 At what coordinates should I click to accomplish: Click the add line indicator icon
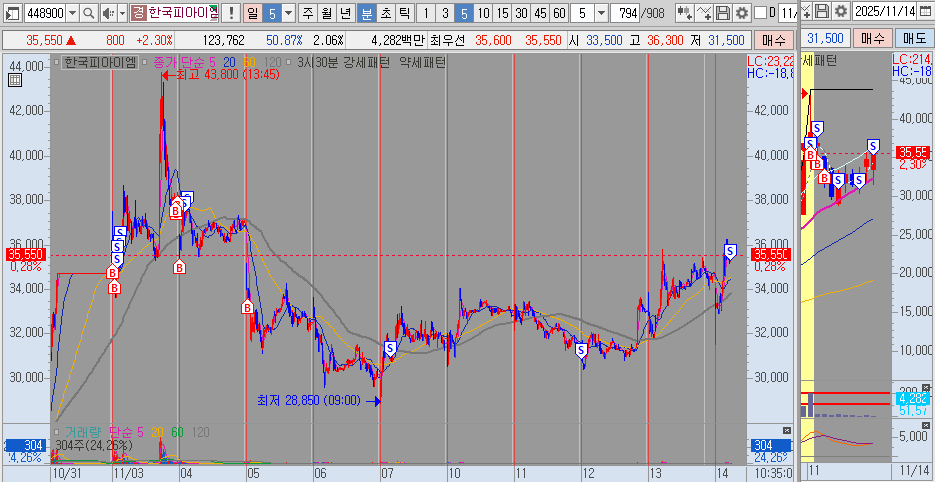tap(704, 13)
